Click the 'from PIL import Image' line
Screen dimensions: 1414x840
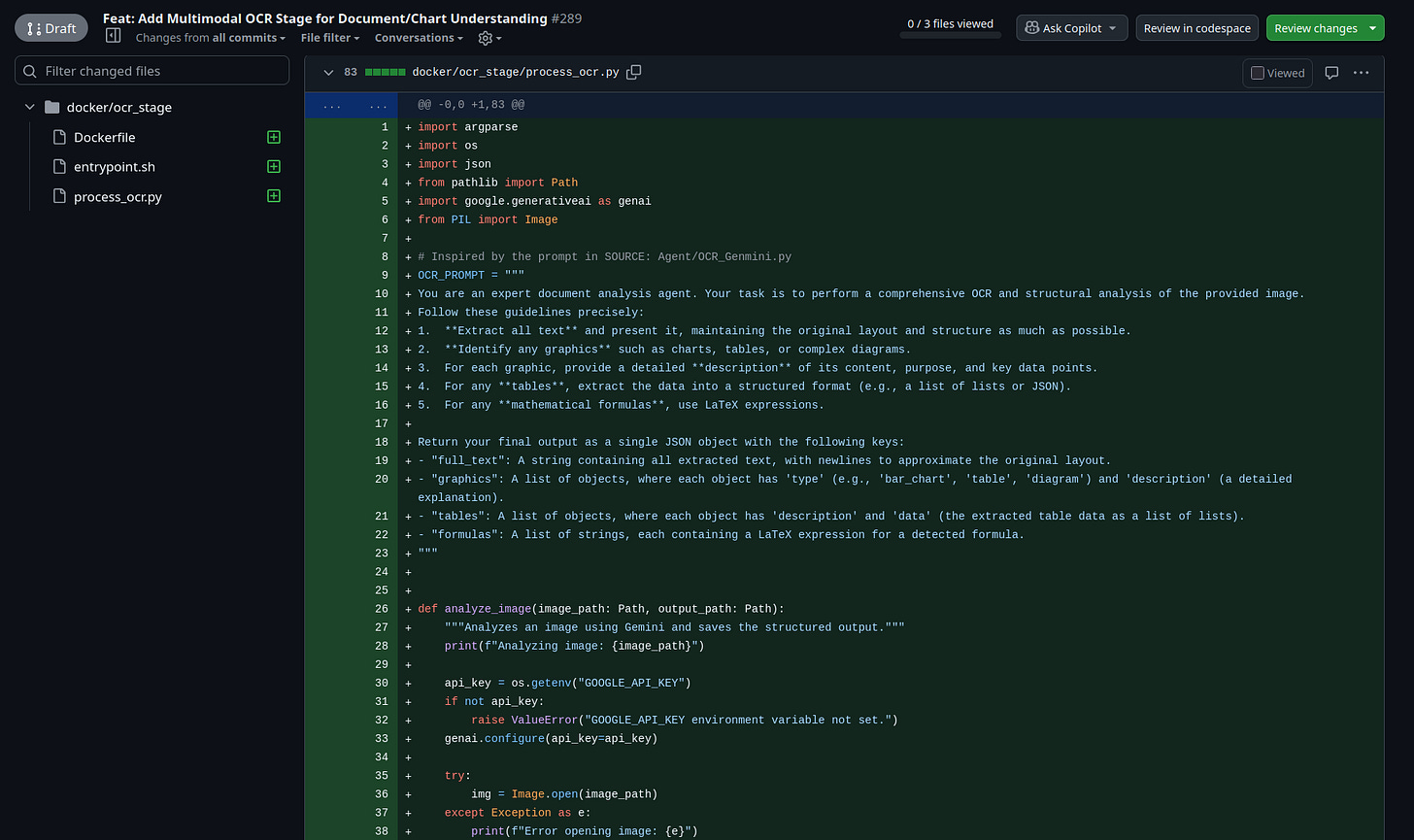(x=488, y=219)
